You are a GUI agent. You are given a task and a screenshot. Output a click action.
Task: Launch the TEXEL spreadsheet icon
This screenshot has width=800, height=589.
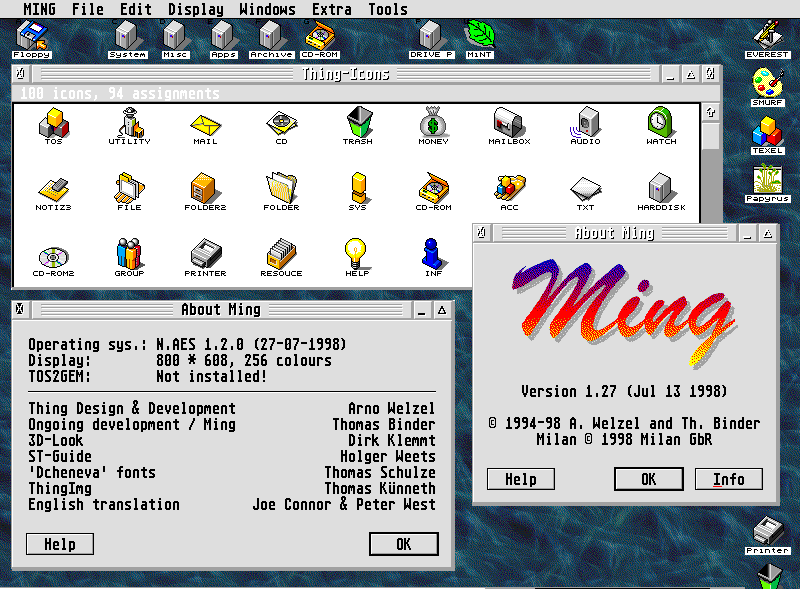[767, 136]
